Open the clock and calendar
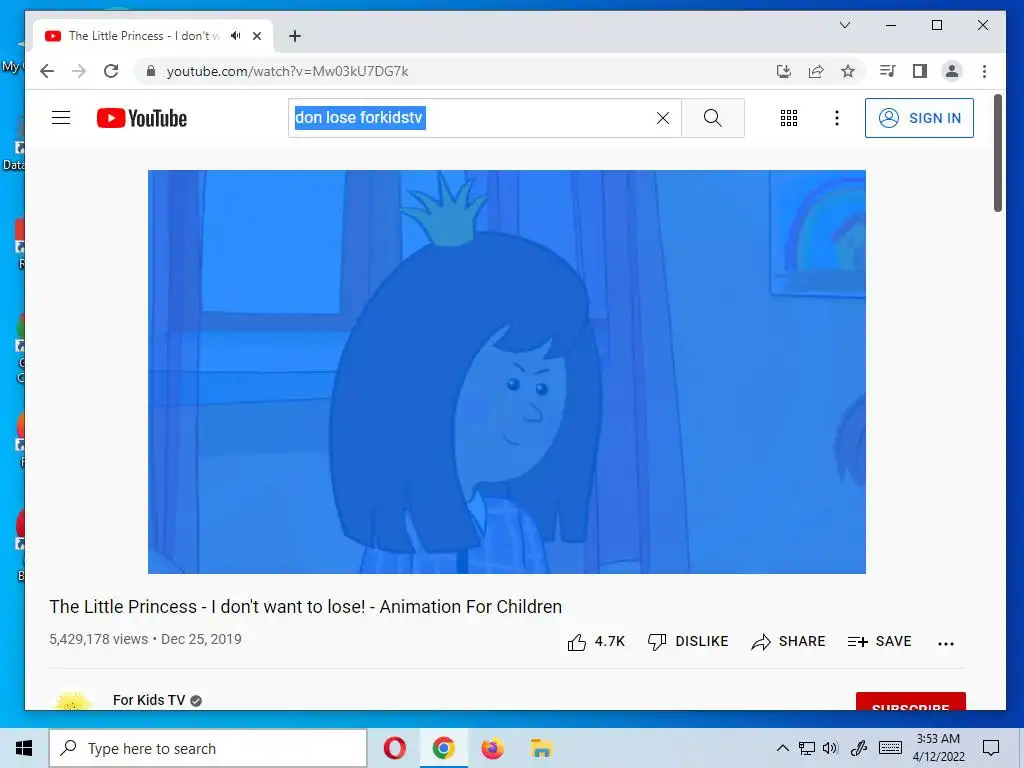 (938, 748)
